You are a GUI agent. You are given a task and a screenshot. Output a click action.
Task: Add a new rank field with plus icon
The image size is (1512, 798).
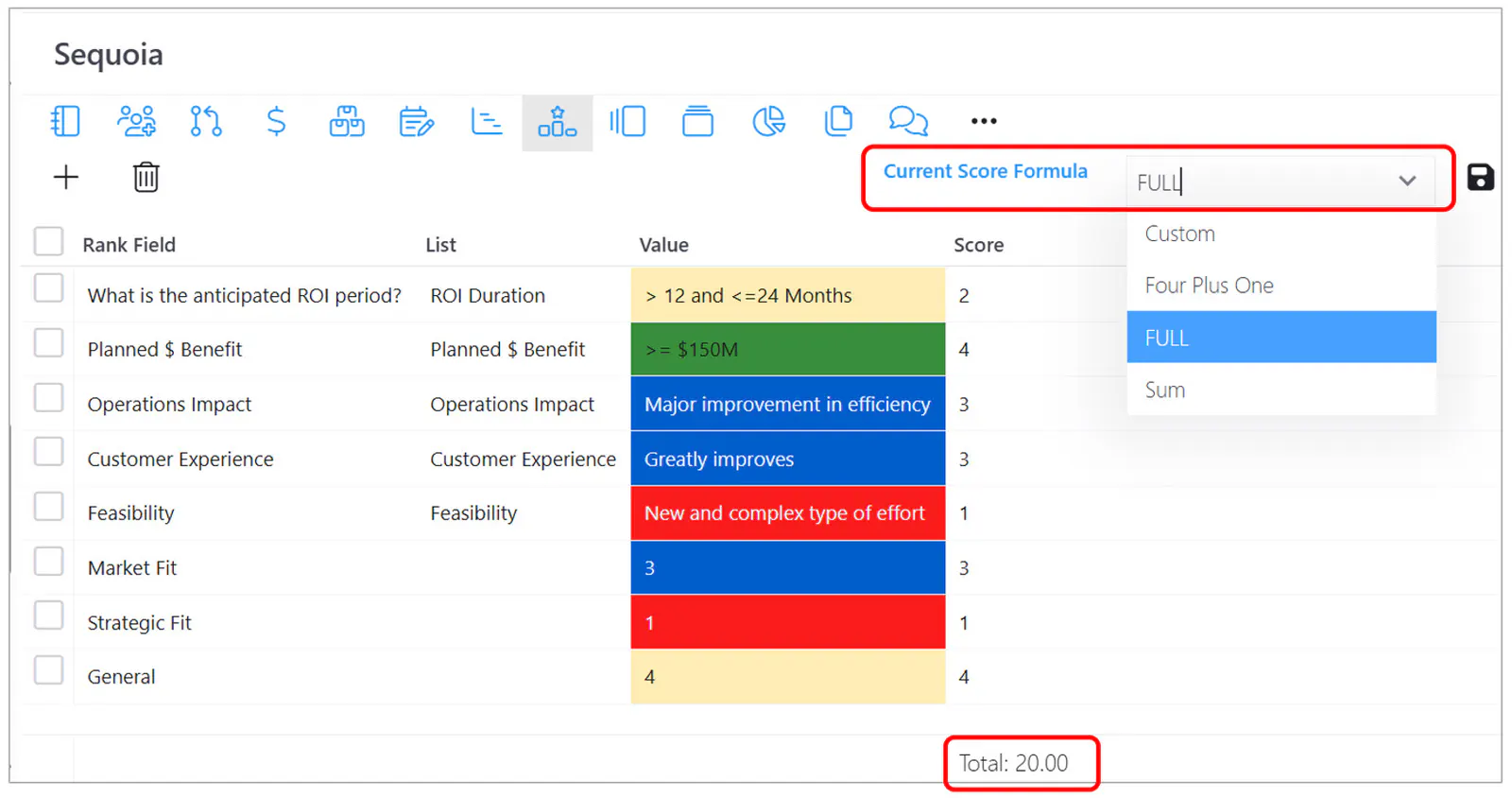66,177
